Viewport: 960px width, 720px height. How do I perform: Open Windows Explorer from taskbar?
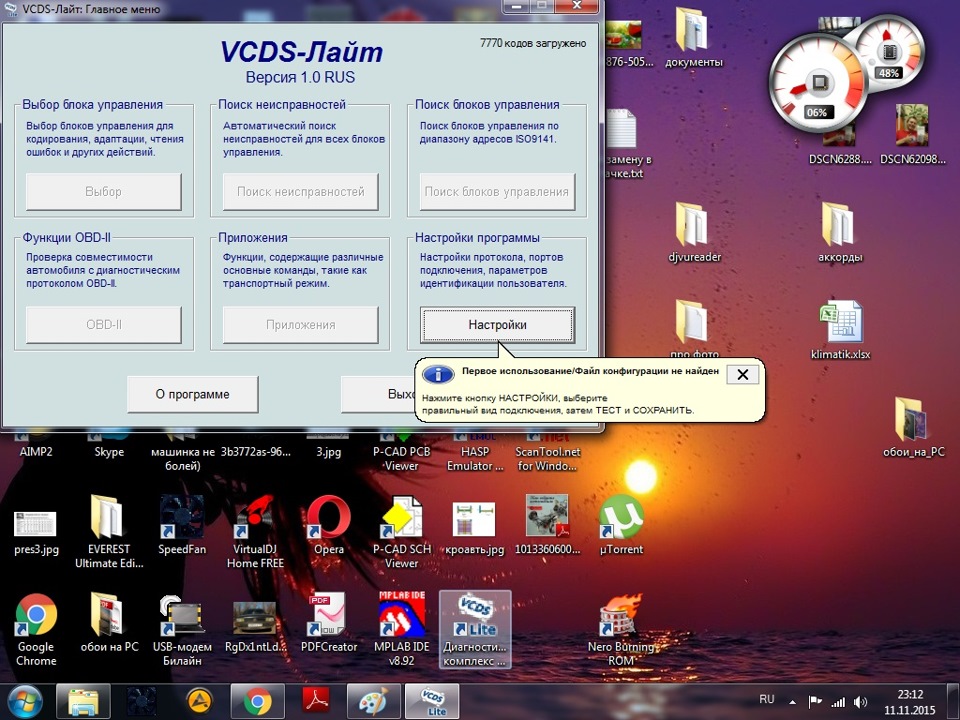[x=83, y=702]
